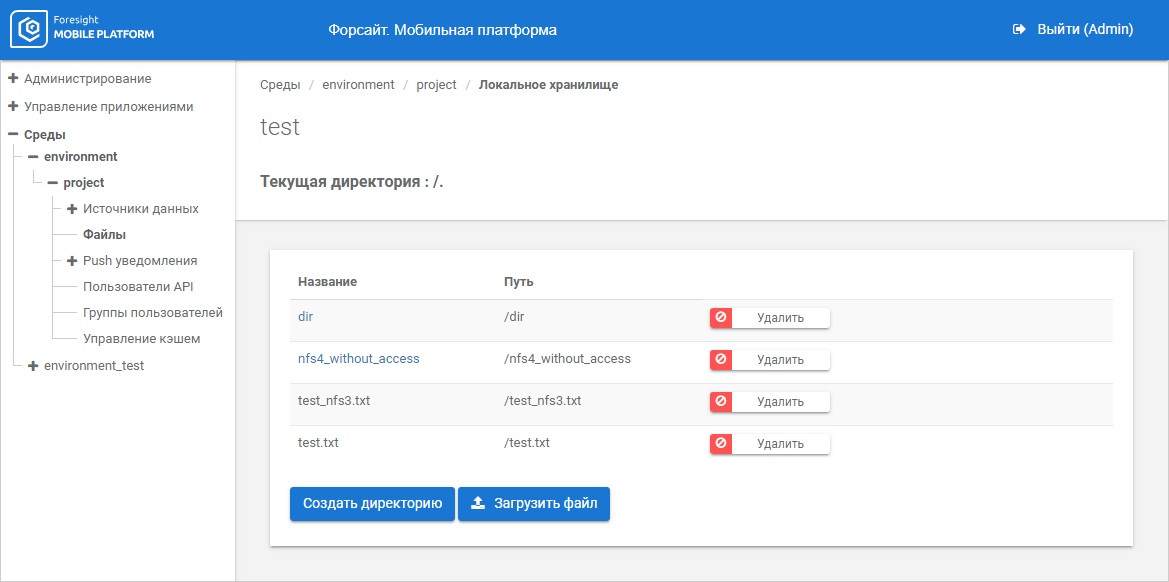This screenshot has height=582, width=1169.
Task: Select Управление кэшем menu item
Action: pyautogui.click(x=141, y=339)
